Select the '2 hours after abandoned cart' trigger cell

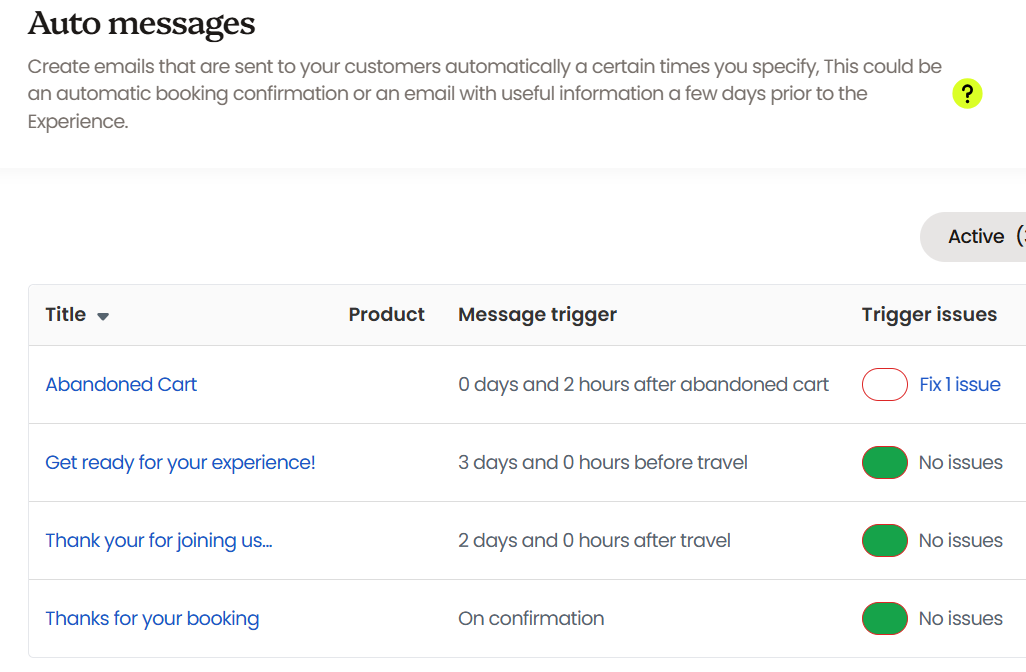pos(643,385)
